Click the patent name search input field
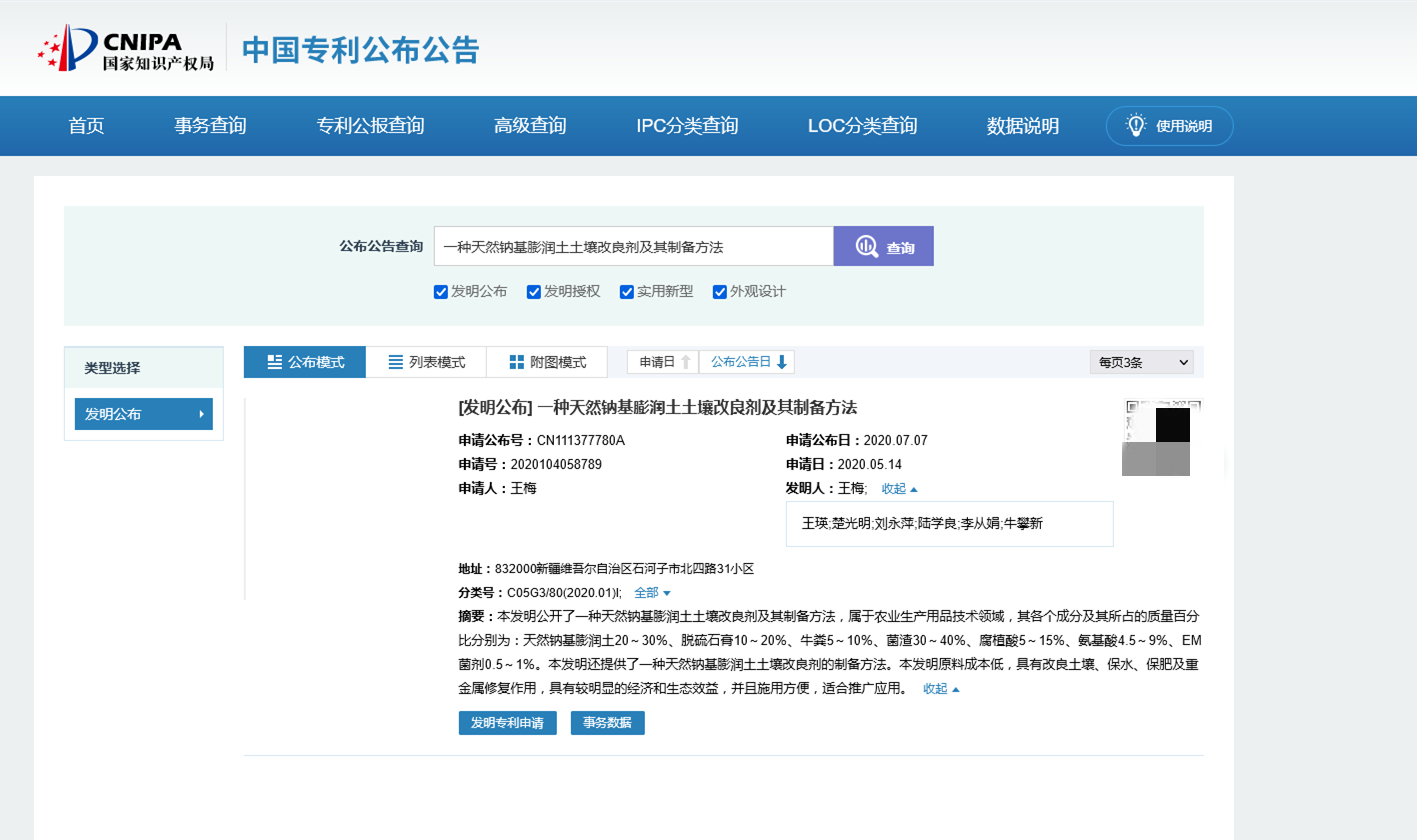 (634, 246)
